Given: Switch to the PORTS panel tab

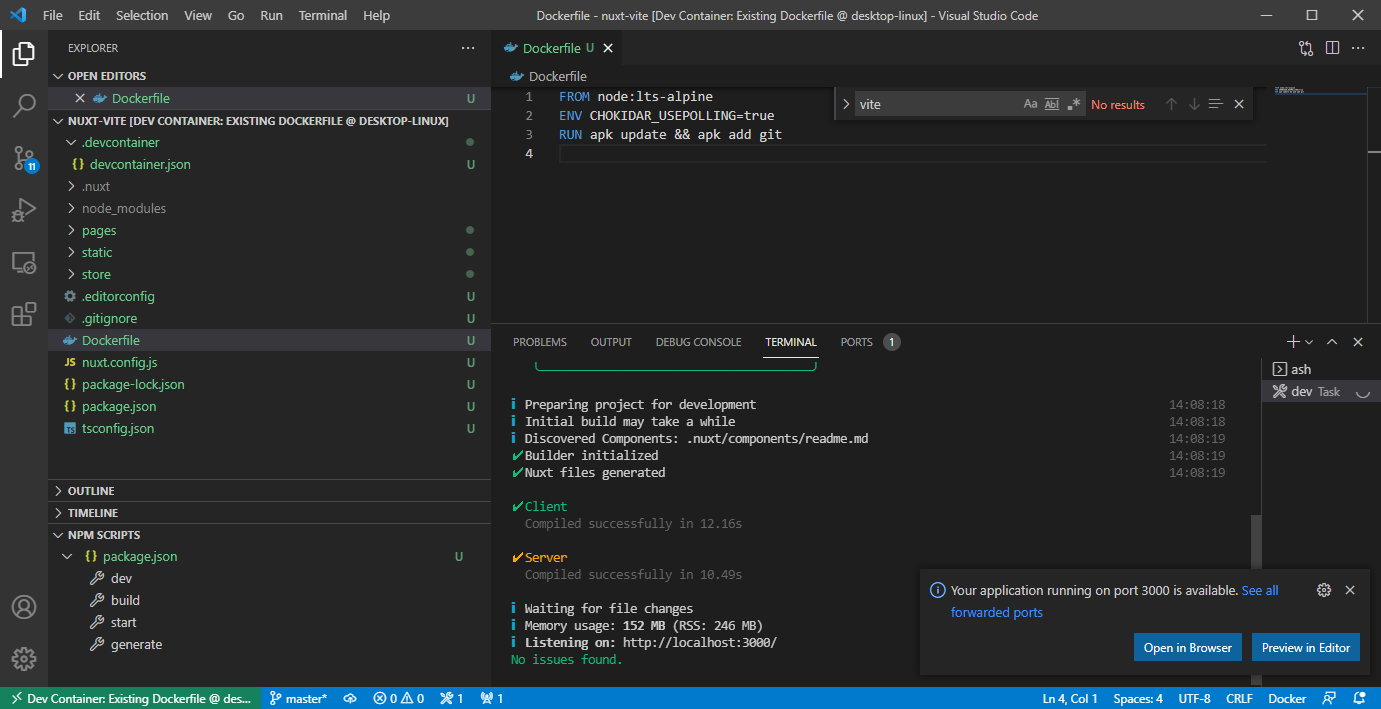Looking at the screenshot, I should tap(857, 342).
